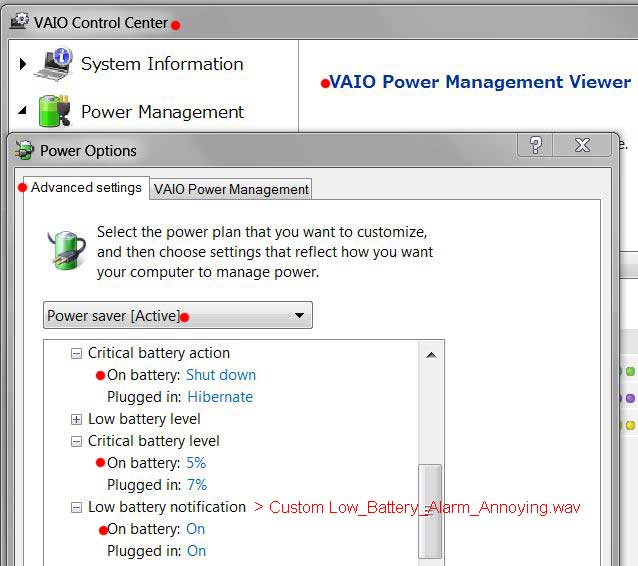The image size is (638, 566).
Task: Click the settings list scrollbar thumb
Action: (x=430, y=511)
